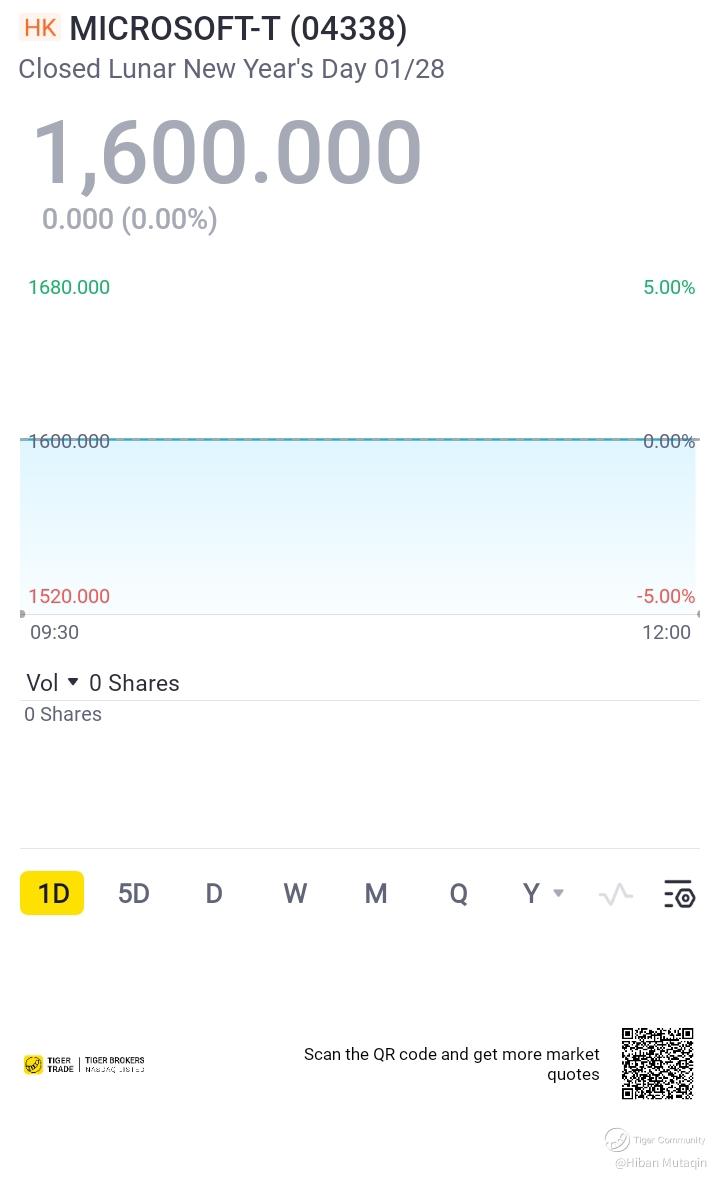Screen dimensions: 720x1179
Task: Click the 1,600.000 last price
Action: coord(227,153)
